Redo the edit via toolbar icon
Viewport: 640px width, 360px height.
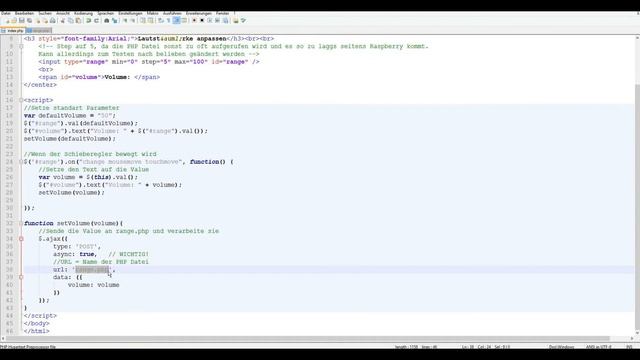click(96, 20)
